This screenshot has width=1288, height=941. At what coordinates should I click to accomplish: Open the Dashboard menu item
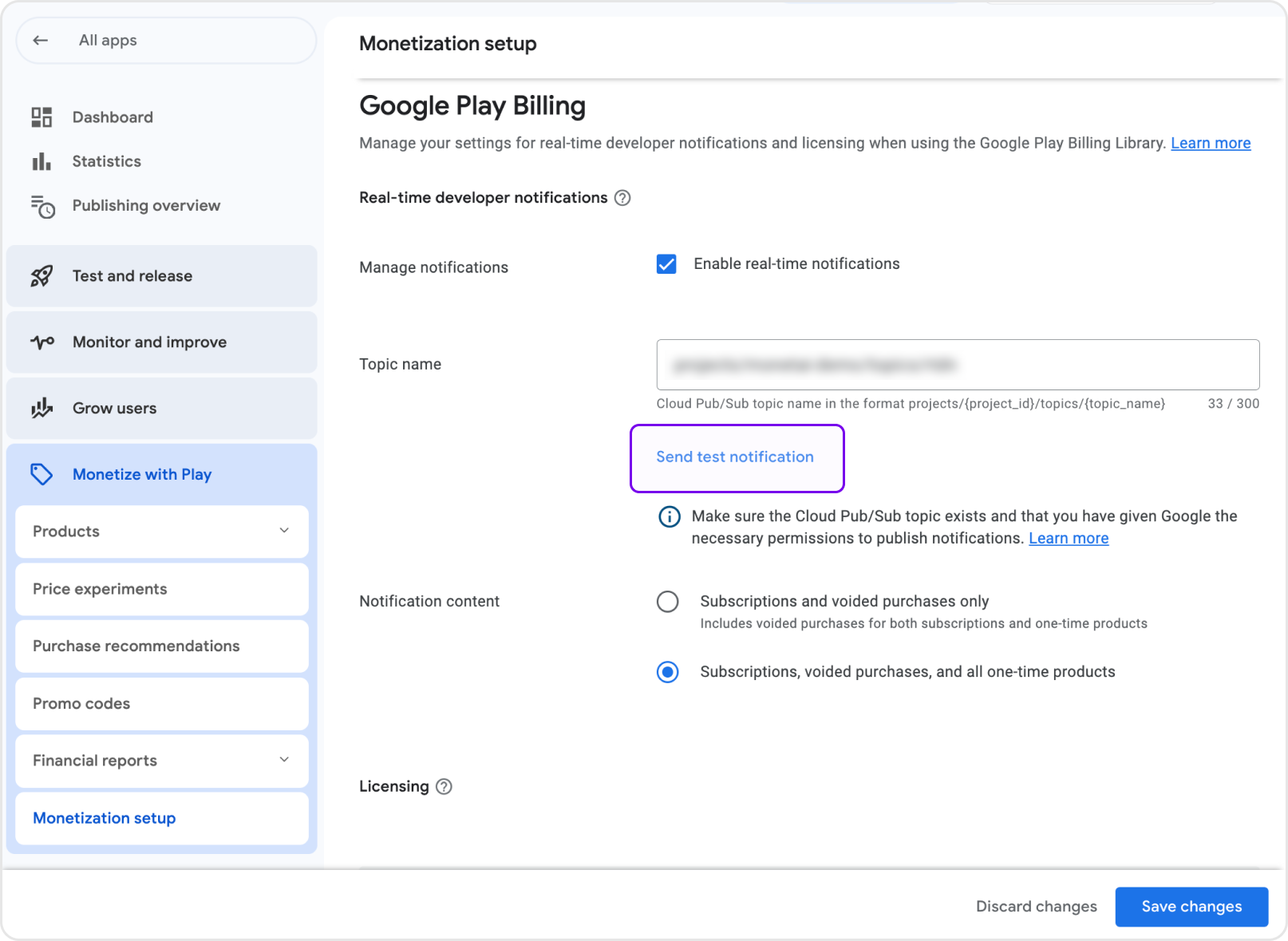click(113, 117)
